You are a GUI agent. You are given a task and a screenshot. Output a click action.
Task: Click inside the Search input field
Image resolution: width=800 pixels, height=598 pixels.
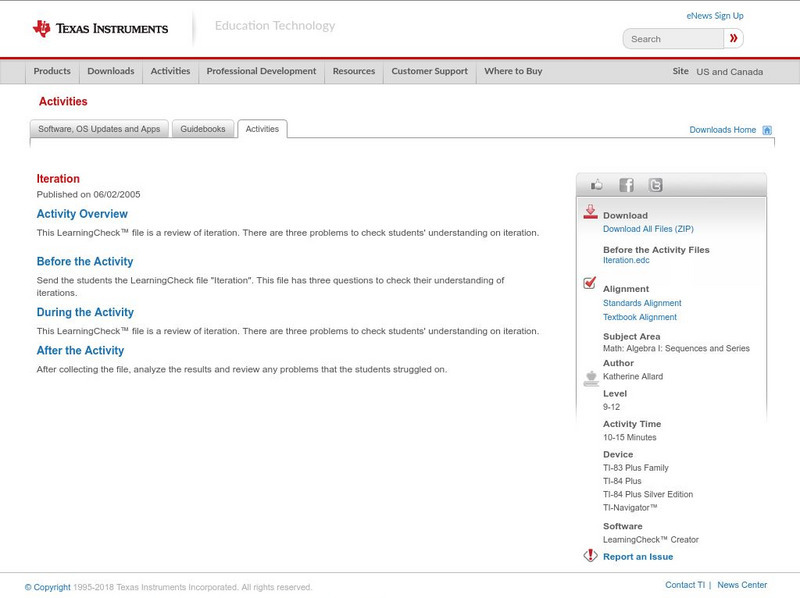pyautogui.click(x=672, y=37)
